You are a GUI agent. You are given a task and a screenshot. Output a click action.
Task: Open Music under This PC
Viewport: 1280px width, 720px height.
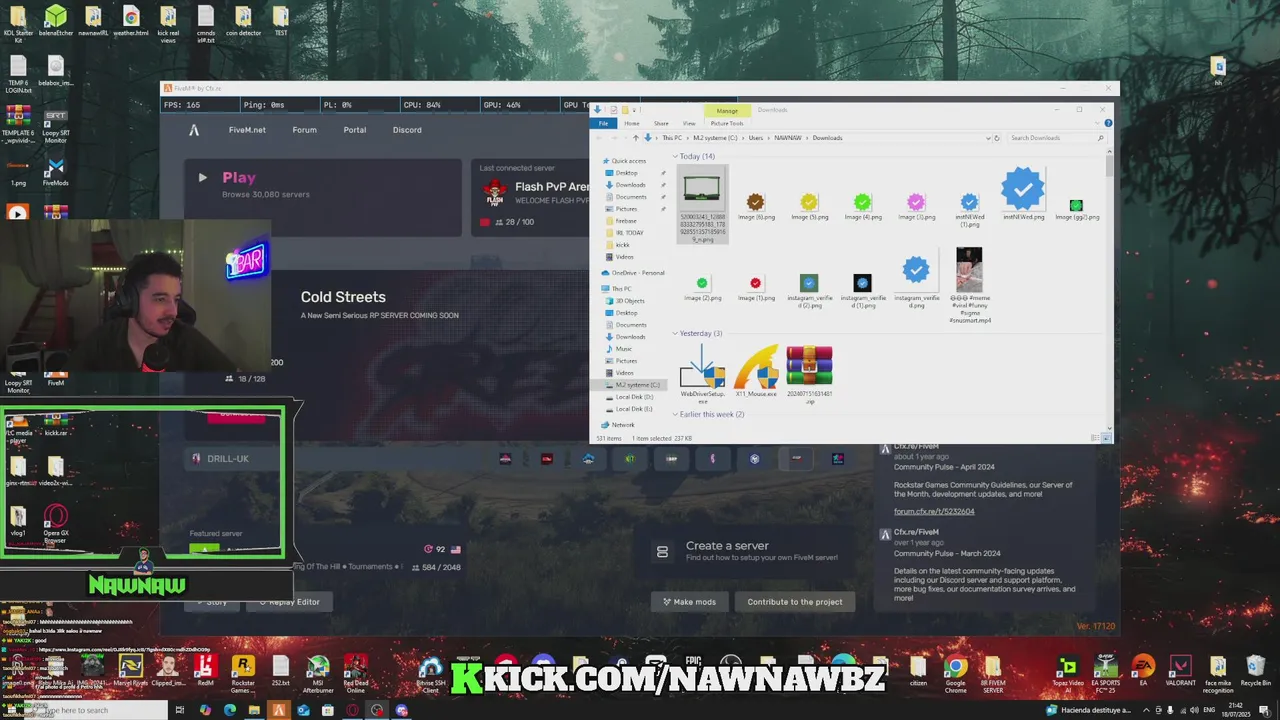click(624, 349)
